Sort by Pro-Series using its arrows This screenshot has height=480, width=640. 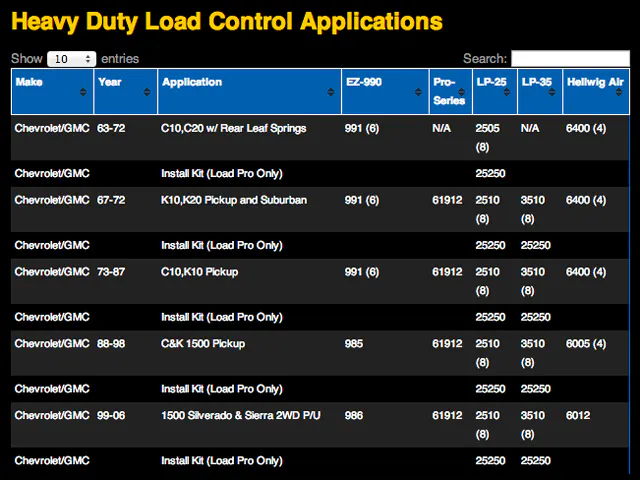pyautogui.click(x=463, y=92)
